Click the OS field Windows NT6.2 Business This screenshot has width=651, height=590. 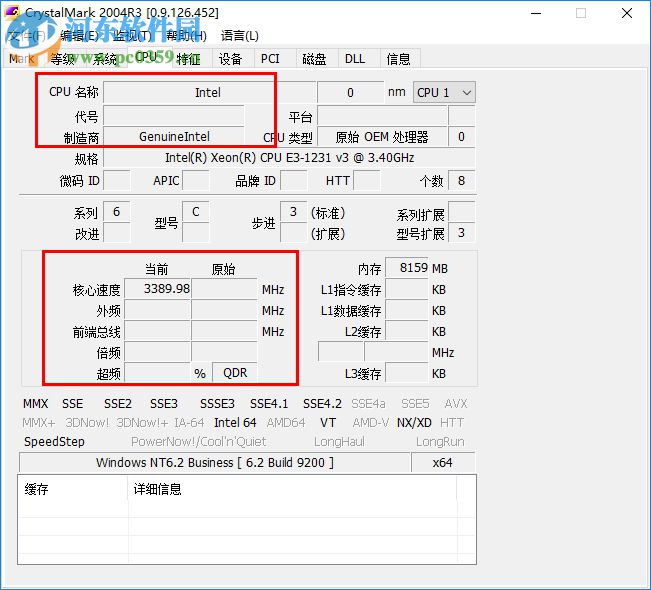(x=215, y=463)
